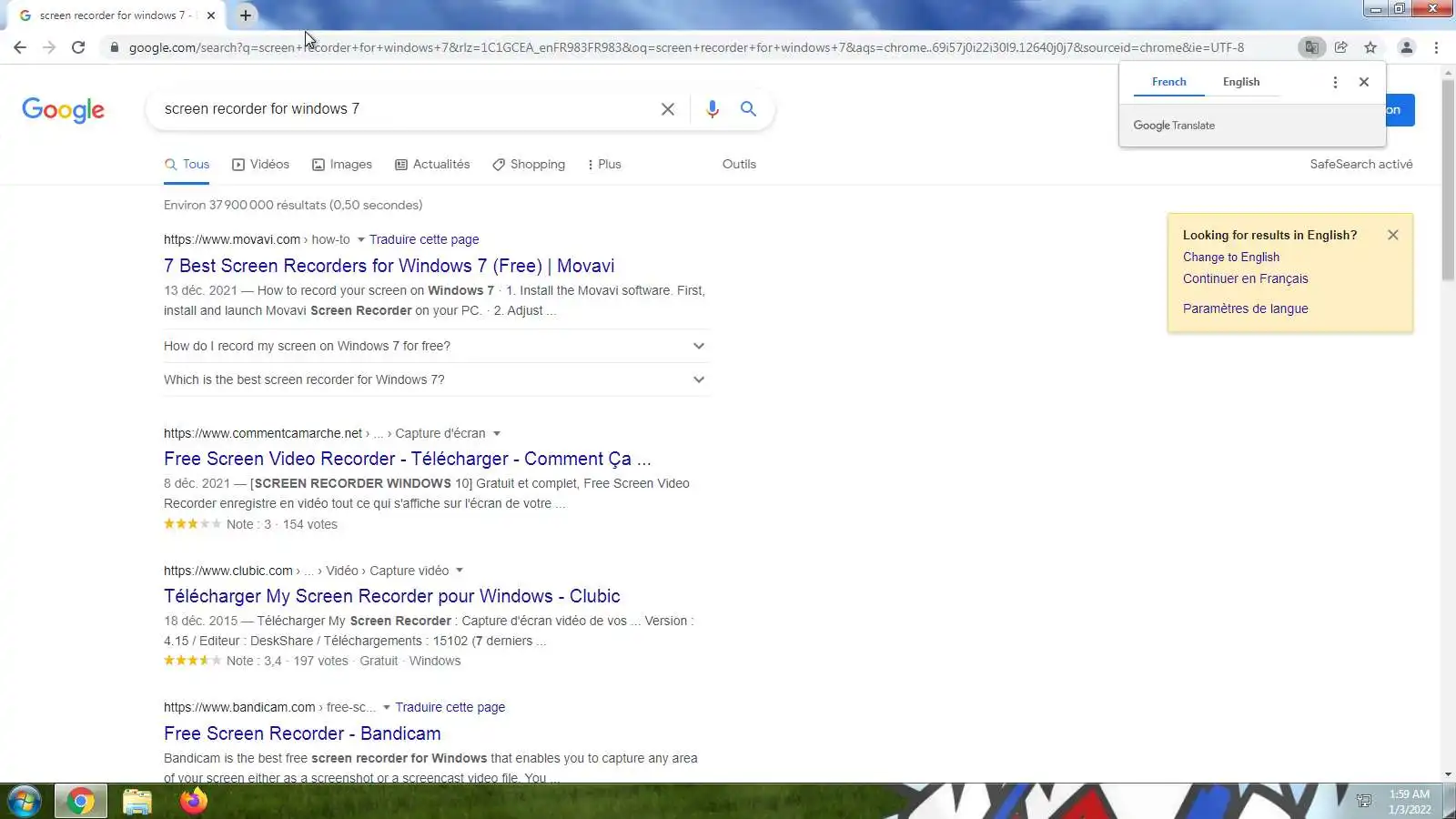Close the screen recorder search tab

(x=211, y=15)
